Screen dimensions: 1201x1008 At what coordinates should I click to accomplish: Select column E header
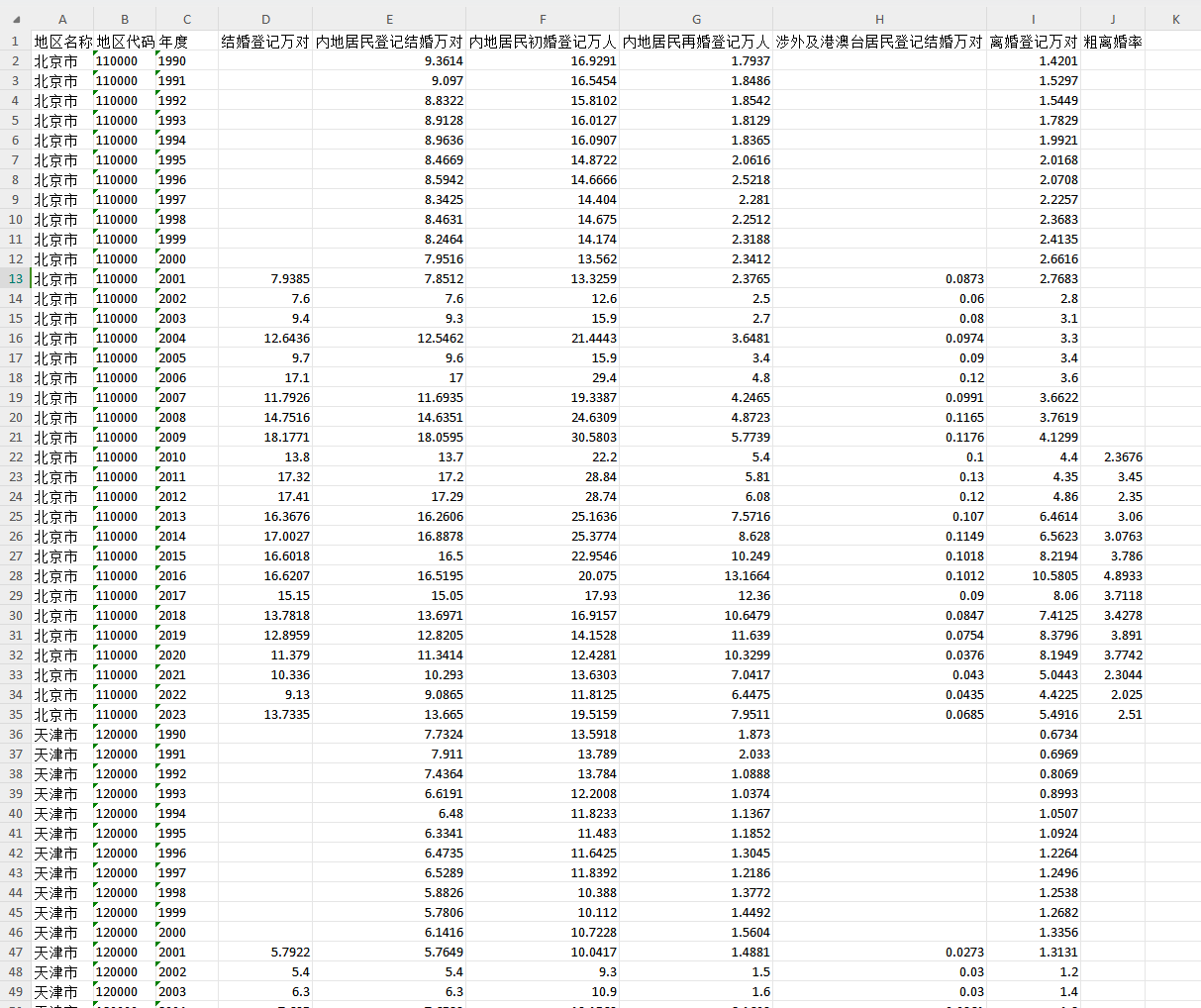pyautogui.click(x=389, y=20)
